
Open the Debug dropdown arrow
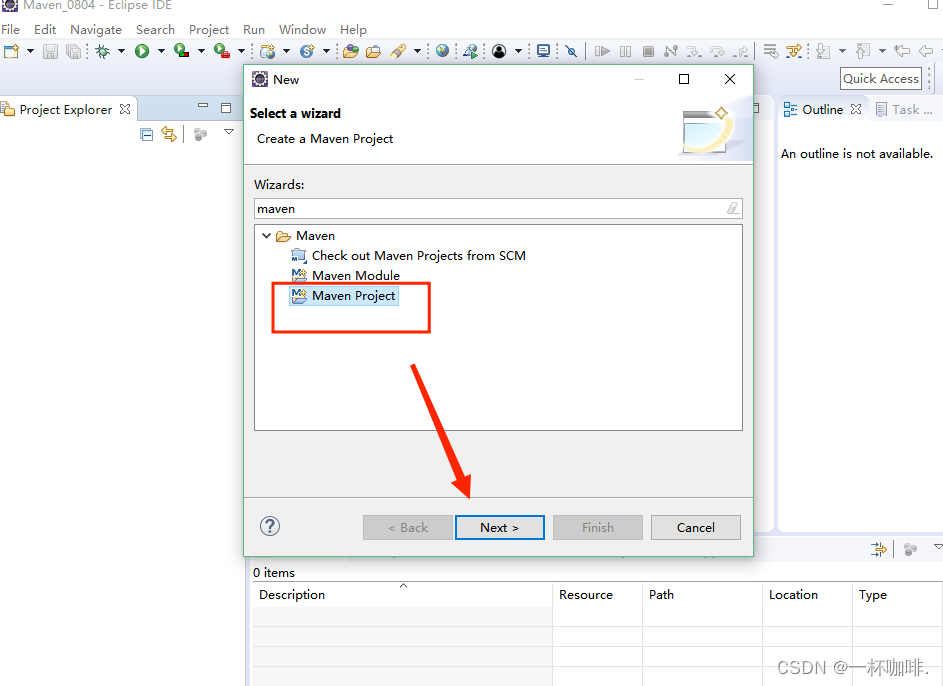click(121, 51)
